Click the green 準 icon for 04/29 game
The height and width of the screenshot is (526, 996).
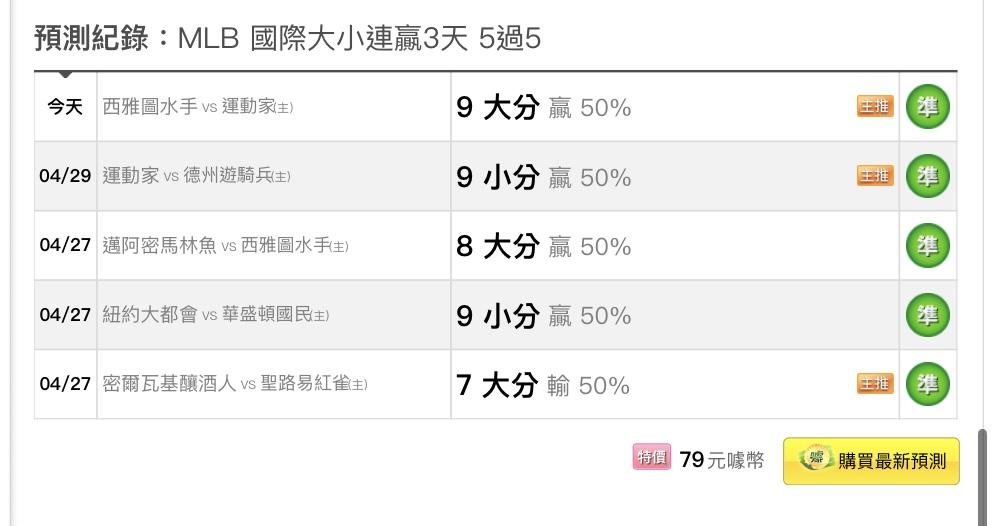(x=927, y=176)
